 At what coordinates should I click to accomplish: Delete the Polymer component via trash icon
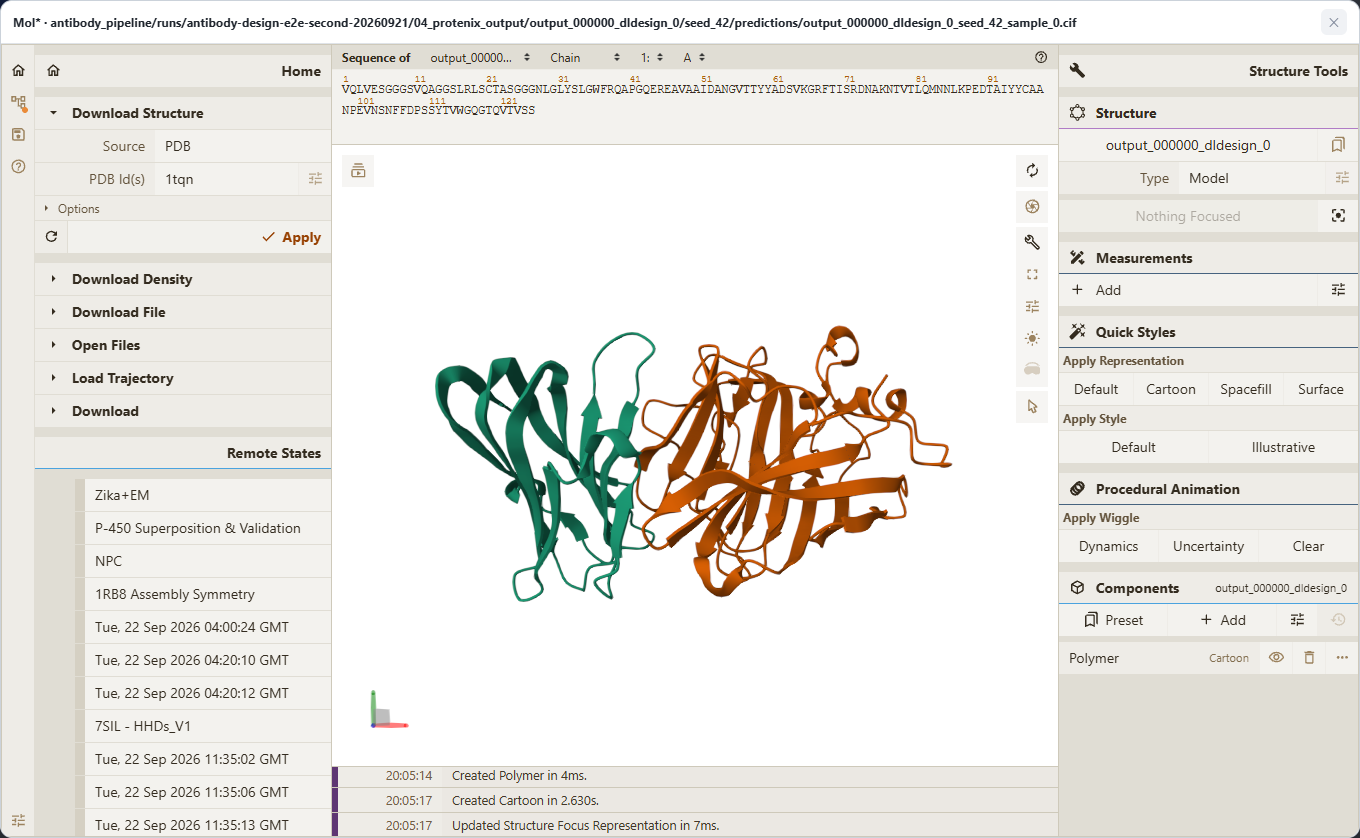(x=1309, y=658)
